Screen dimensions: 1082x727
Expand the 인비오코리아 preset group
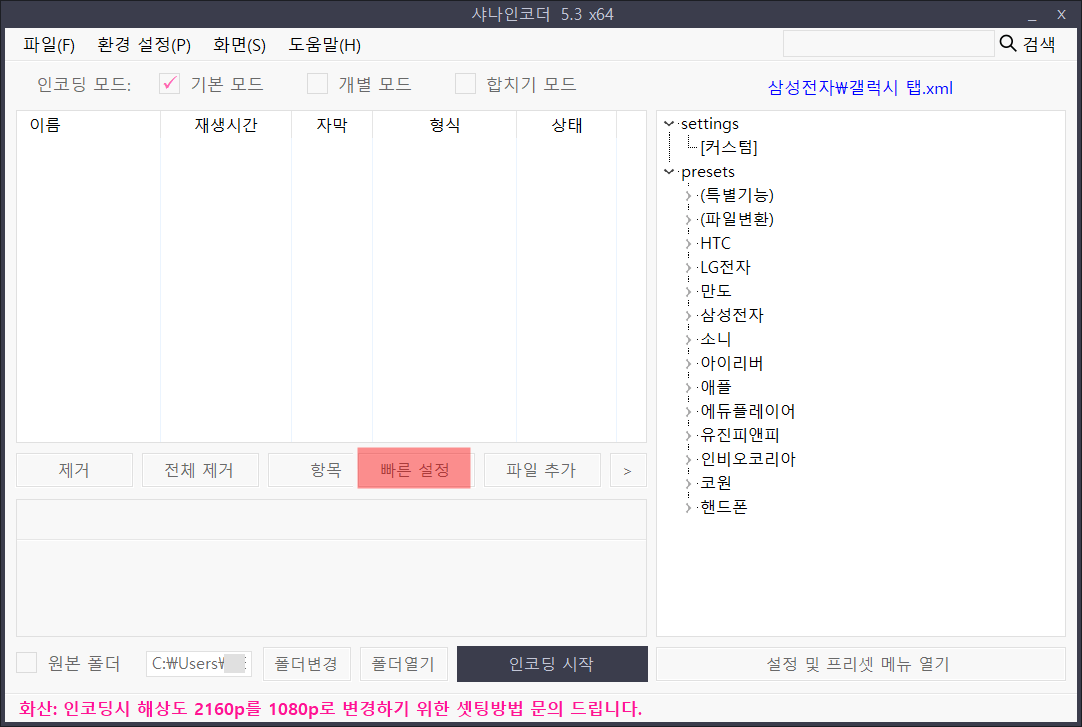[x=688, y=459]
